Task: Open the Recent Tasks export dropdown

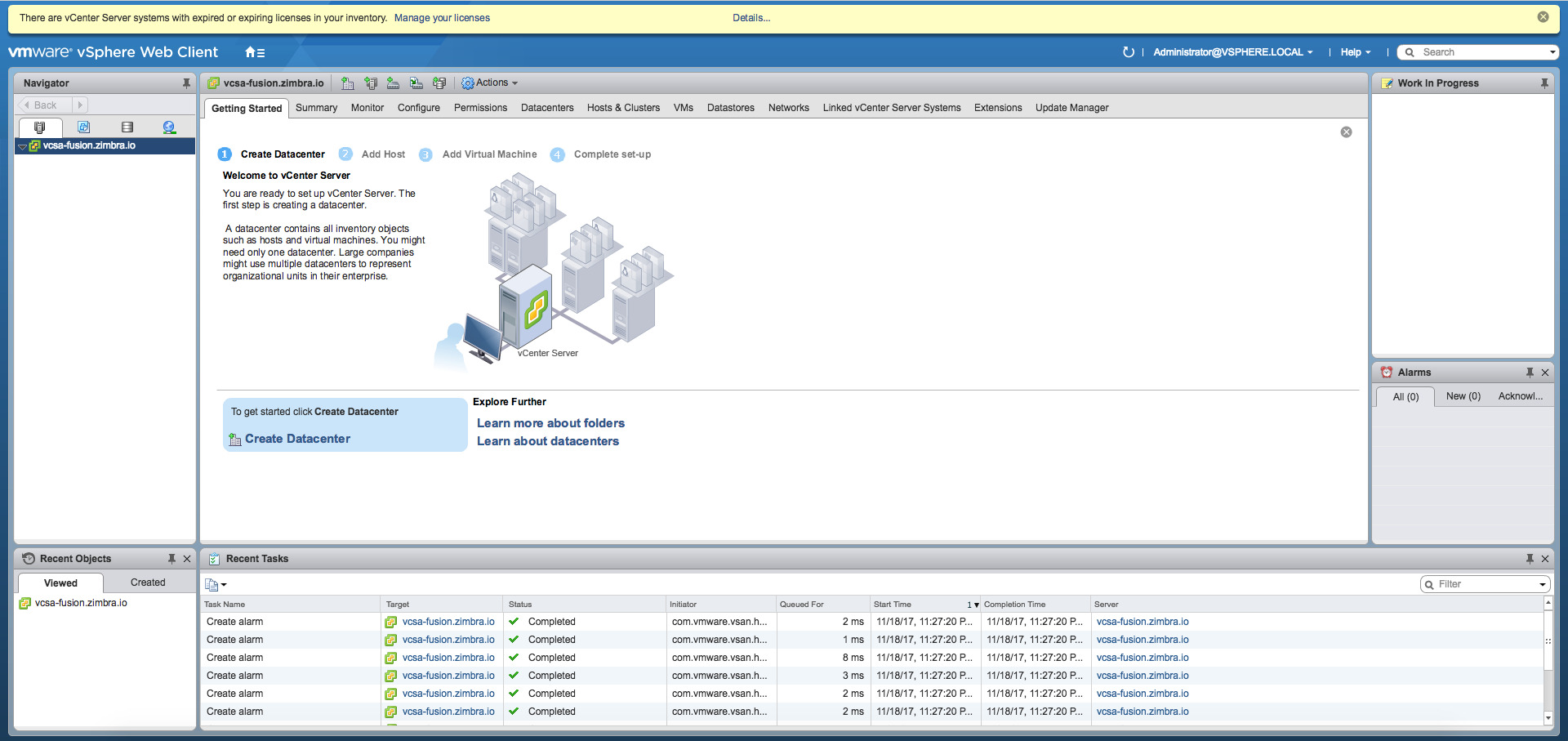Action: (216, 584)
